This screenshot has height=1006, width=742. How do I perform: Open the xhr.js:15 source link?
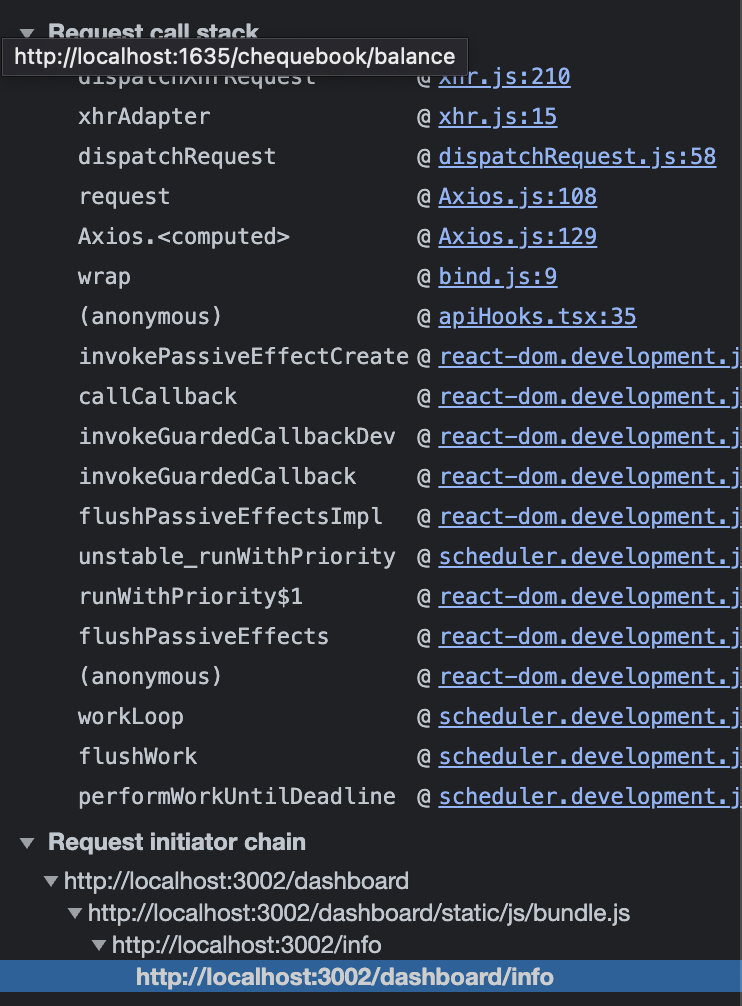click(498, 117)
